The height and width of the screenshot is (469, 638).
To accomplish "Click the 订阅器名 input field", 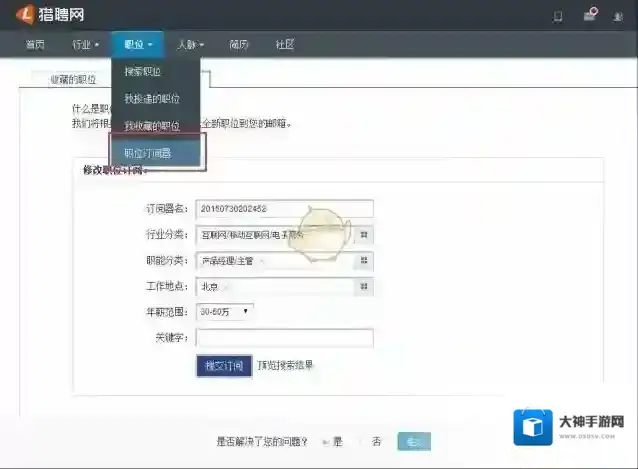I will [284, 209].
